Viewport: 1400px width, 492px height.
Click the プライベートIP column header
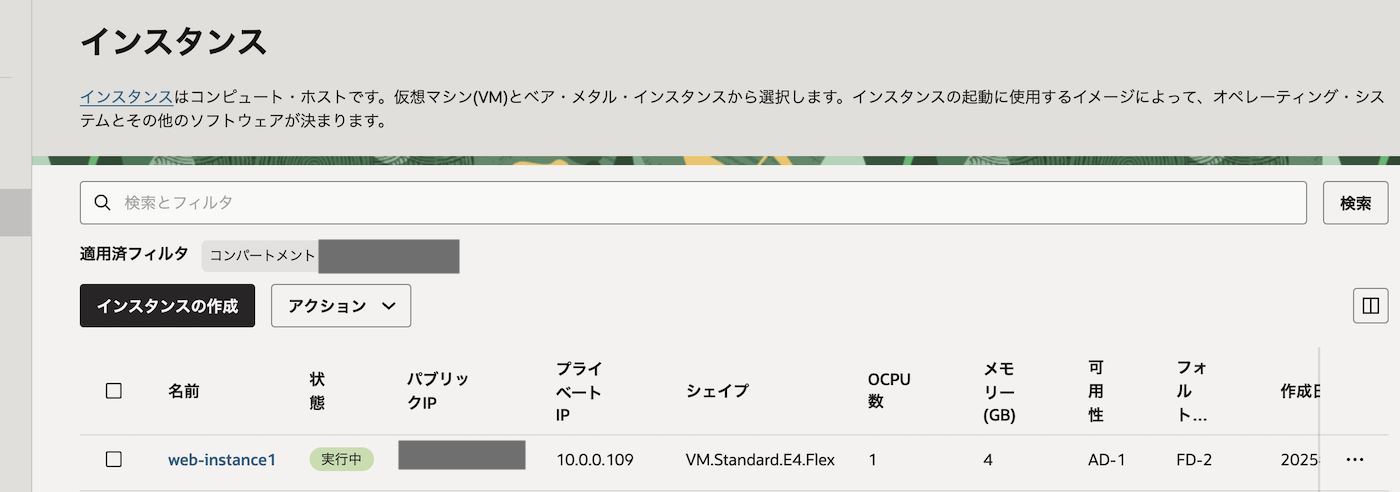click(579, 391)
